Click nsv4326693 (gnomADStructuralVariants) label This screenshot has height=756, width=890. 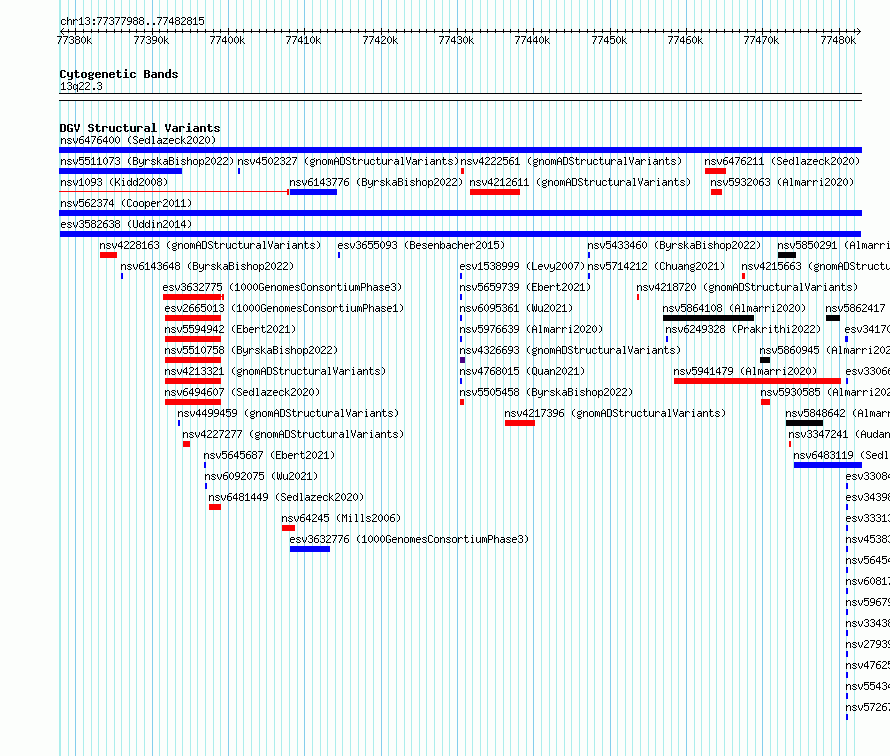click(570, 350)
